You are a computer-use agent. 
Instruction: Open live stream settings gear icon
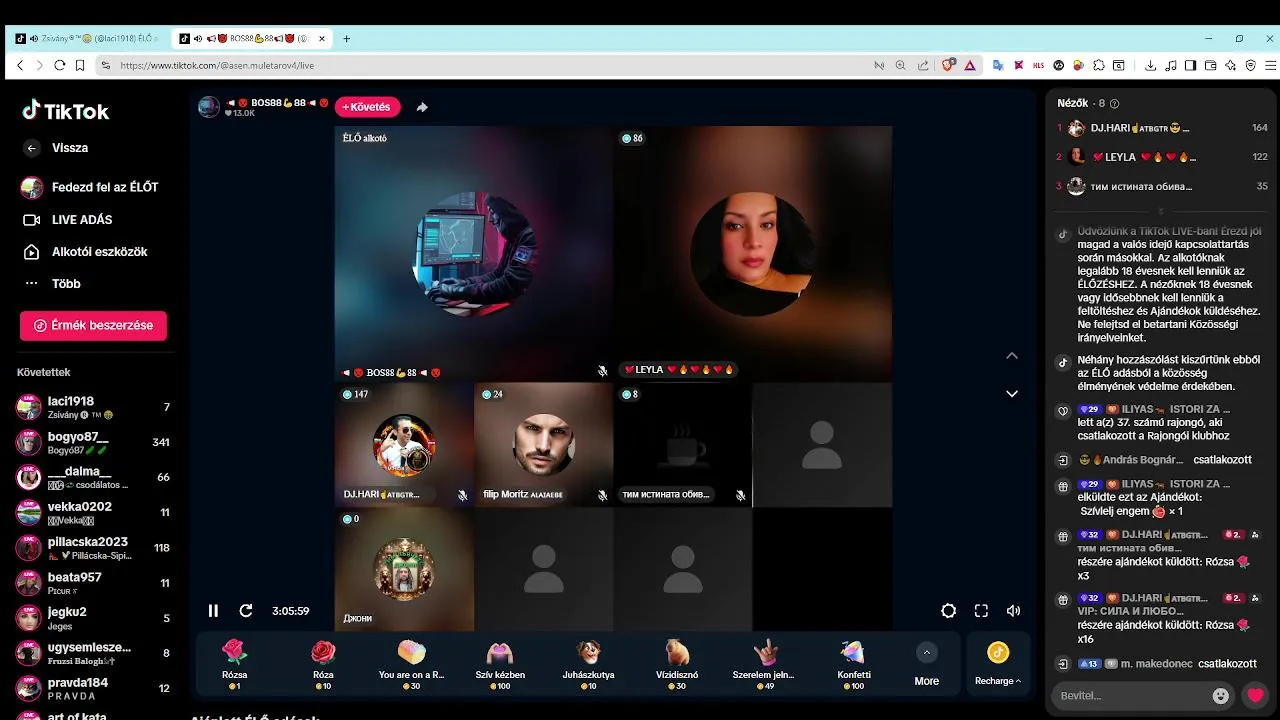coord(948,611)
